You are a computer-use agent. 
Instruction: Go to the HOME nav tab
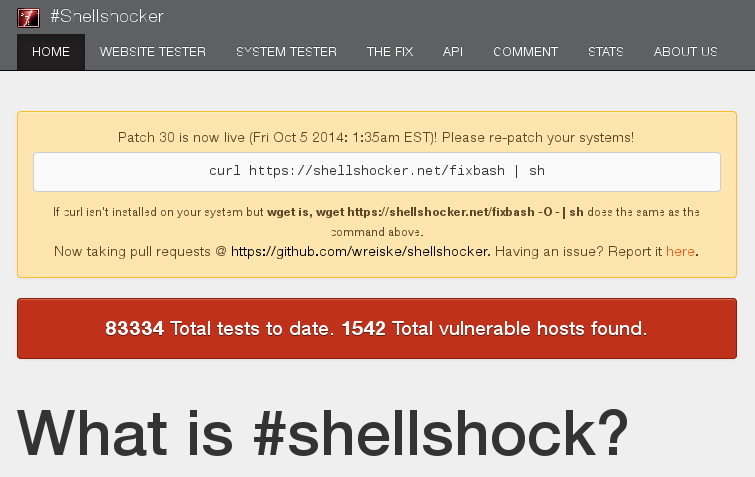pos(51,52)
